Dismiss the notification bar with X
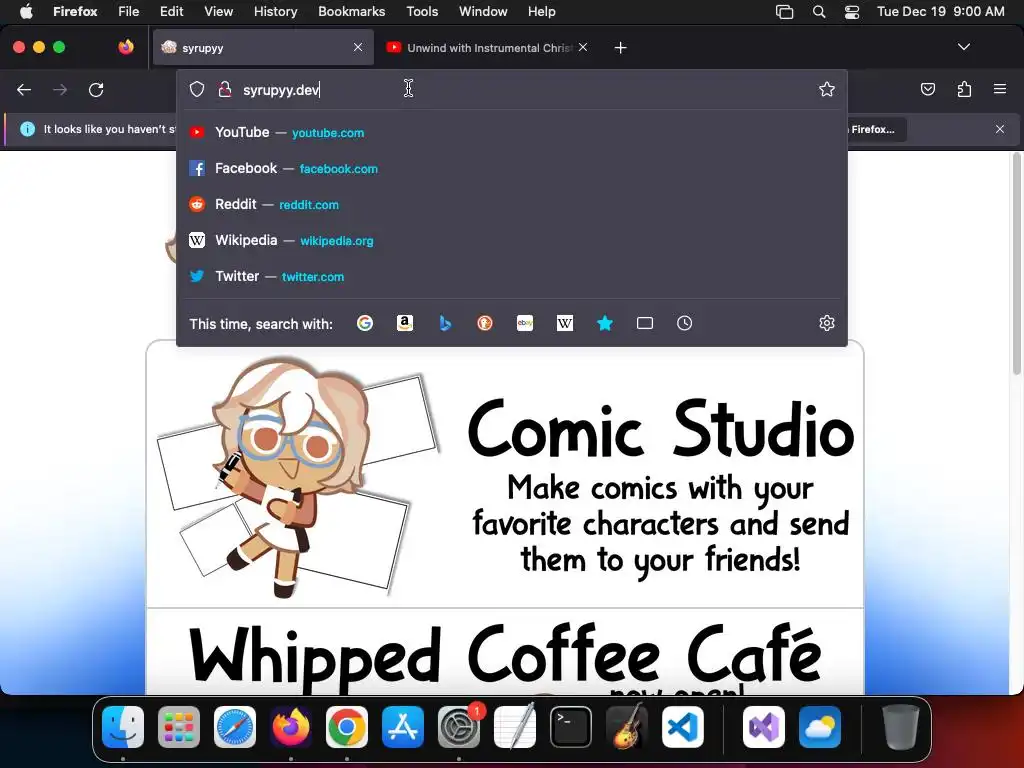The image size is (1024, 768). (1000, 129)
